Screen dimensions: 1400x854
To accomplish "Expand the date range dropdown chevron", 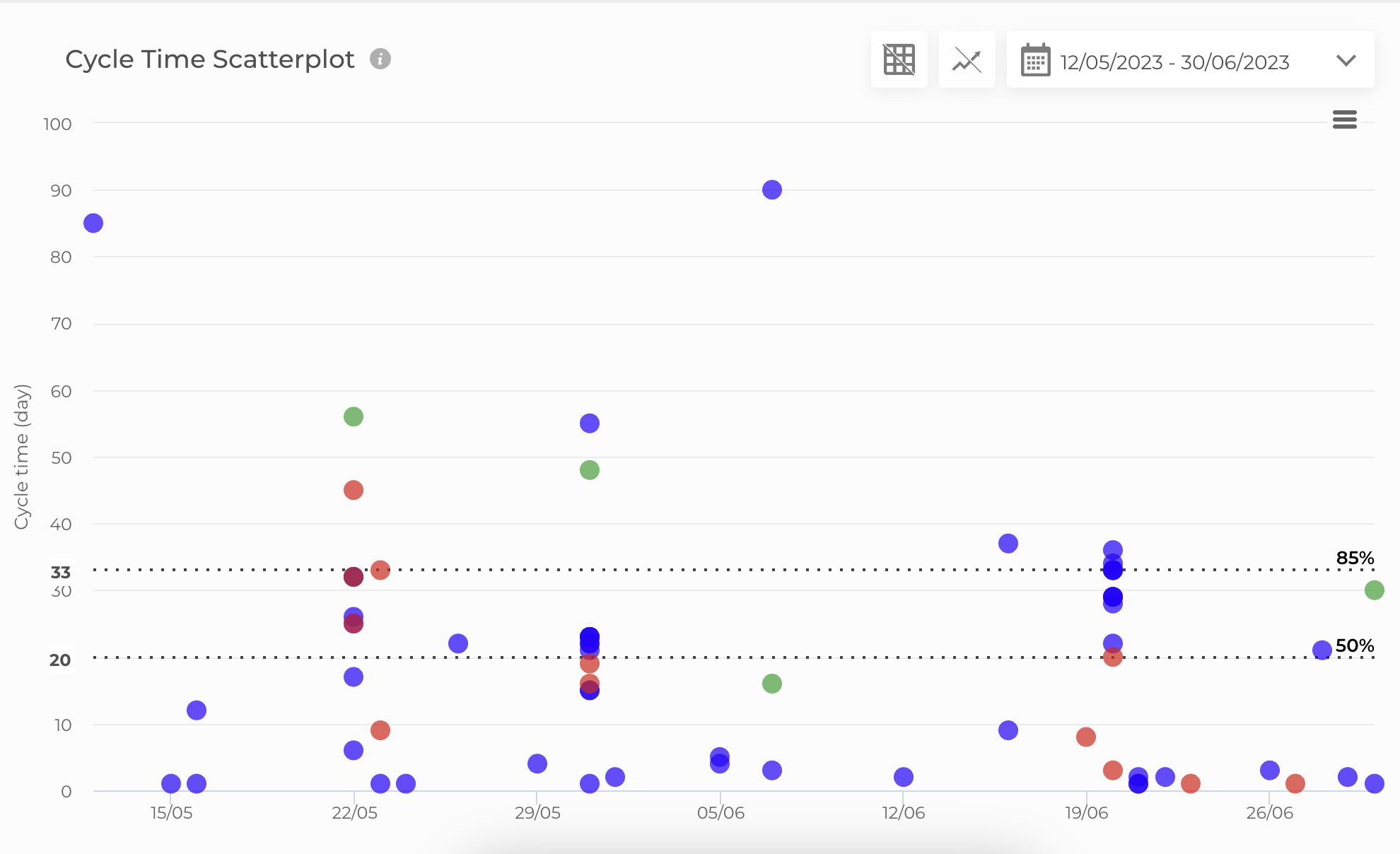I will pyautogui.click(x=1346, y=60).
